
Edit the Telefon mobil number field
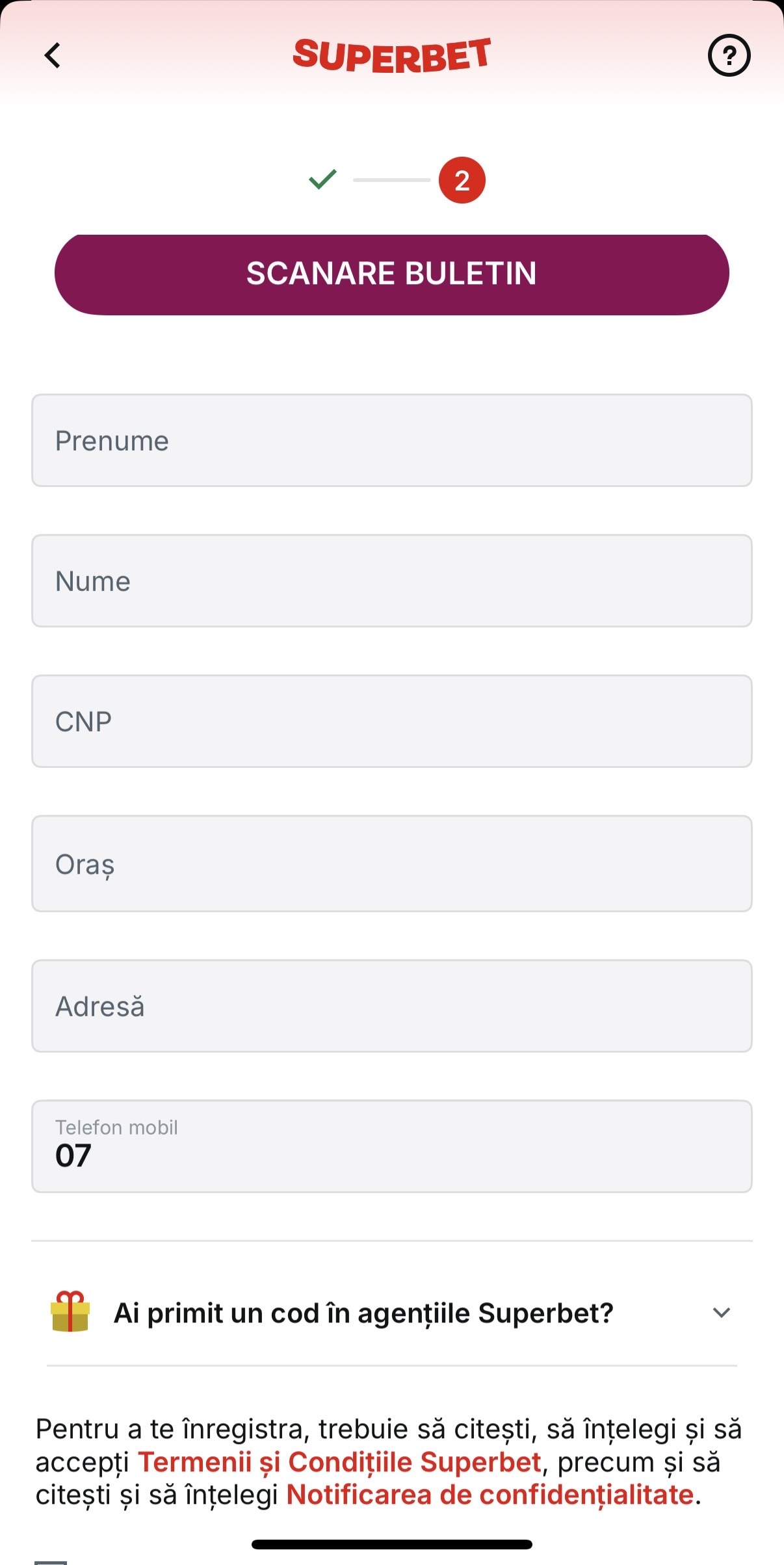click(x=392, y=1146)
